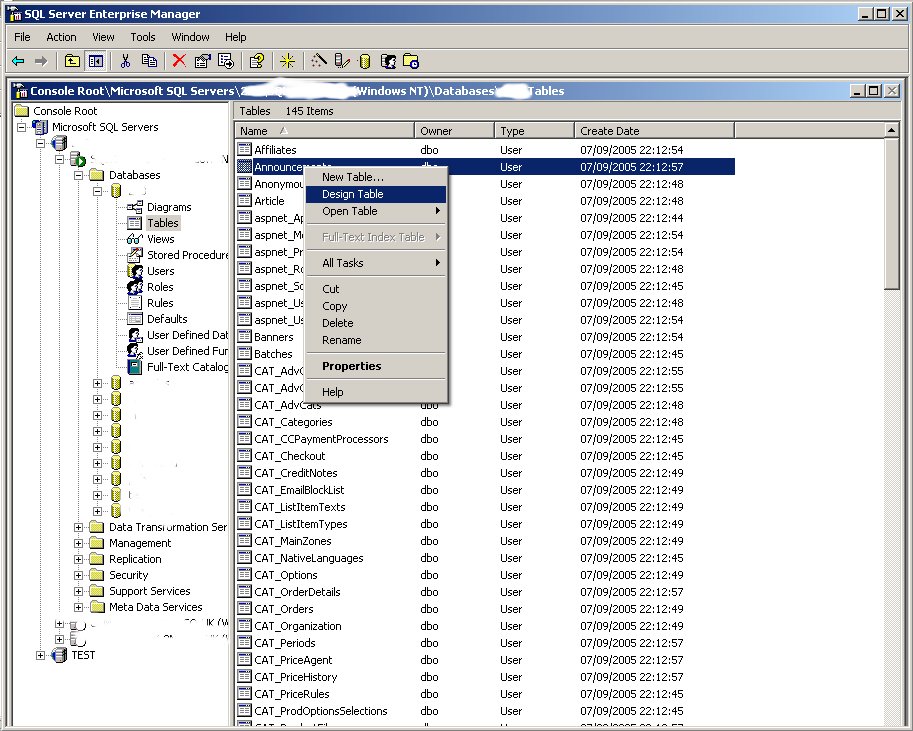Image resolution: width=913 pixels, height=731 pixels.
Task: Click the Diagrams node icon in tree
Action: (135, 207)
